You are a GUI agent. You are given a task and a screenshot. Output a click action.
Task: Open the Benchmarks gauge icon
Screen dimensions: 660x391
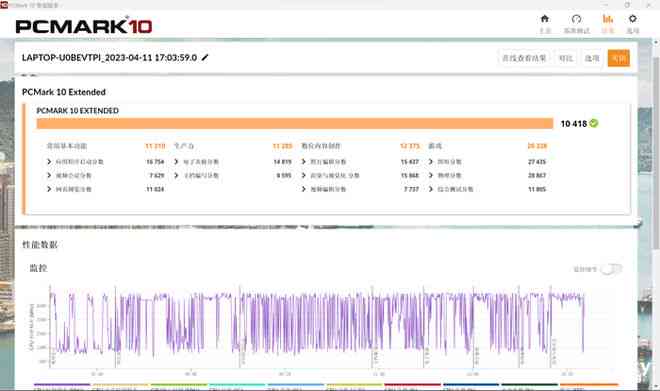(x=576, y=19)
